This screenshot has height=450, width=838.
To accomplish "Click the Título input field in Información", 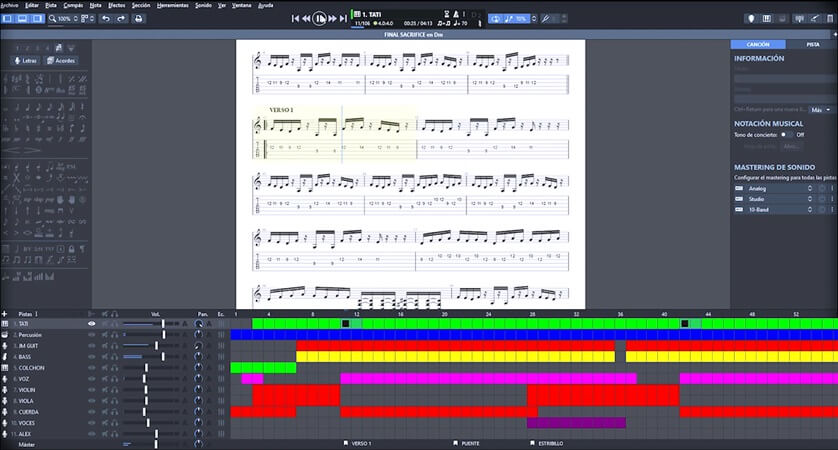I will [x=785, y=79].
